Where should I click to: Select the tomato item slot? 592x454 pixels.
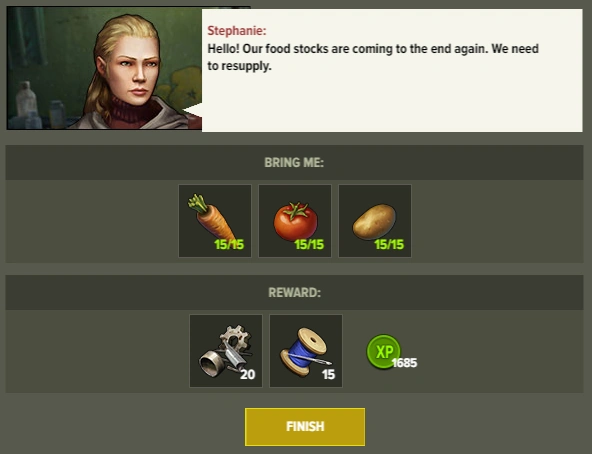click(295, 221)
